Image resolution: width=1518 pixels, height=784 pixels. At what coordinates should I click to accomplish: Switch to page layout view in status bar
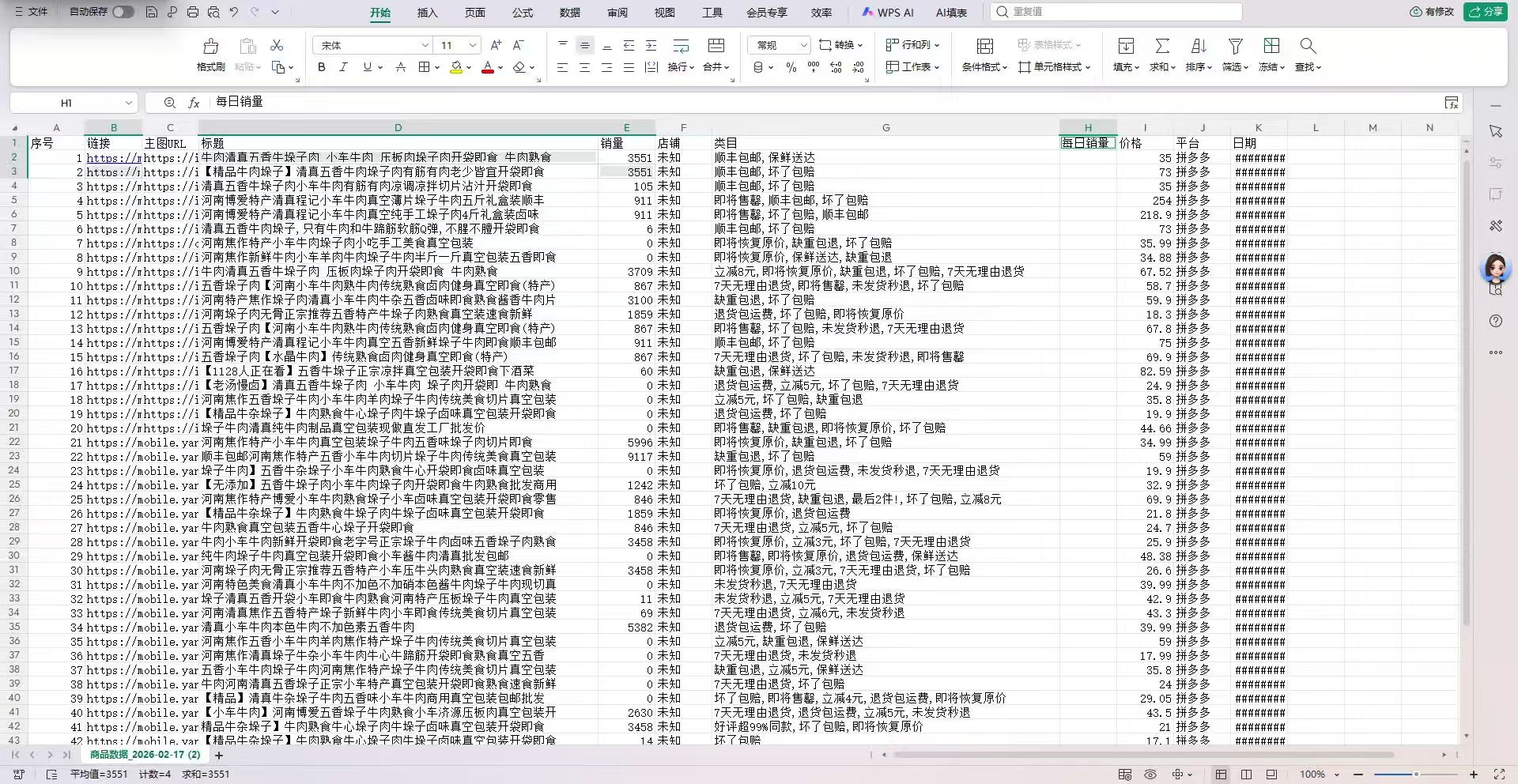coord(1271,775)
